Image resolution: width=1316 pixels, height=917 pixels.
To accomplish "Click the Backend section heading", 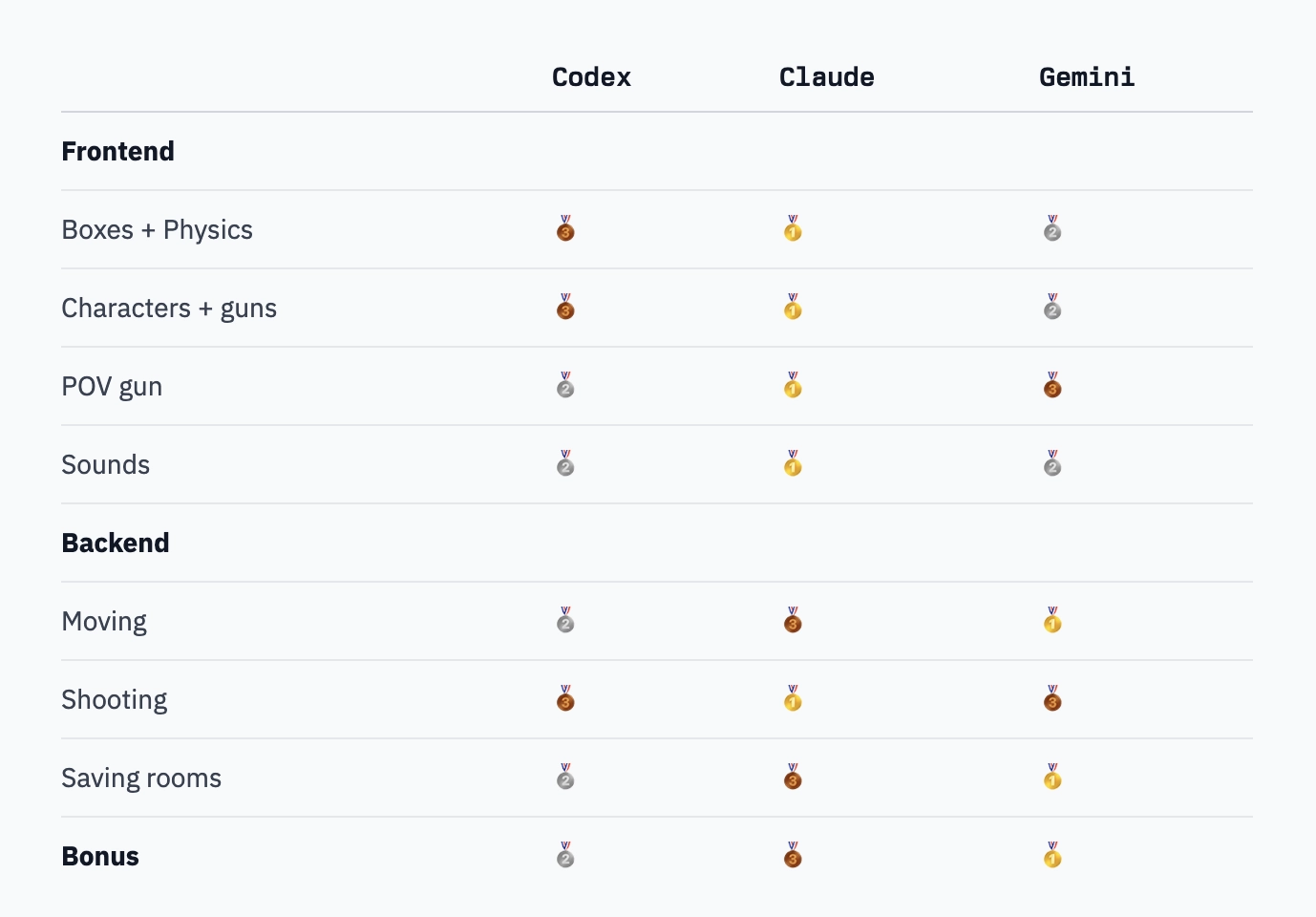I will (116, 543).
